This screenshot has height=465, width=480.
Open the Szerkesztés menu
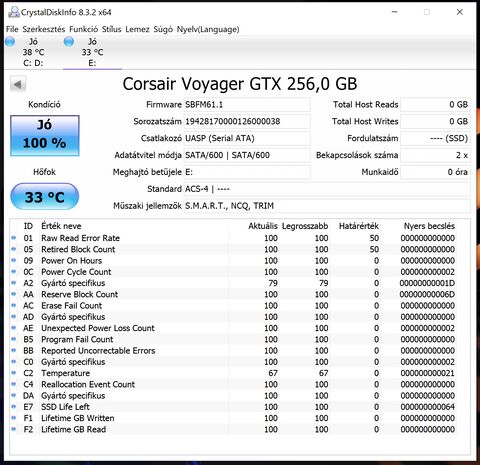click(44, 29)
